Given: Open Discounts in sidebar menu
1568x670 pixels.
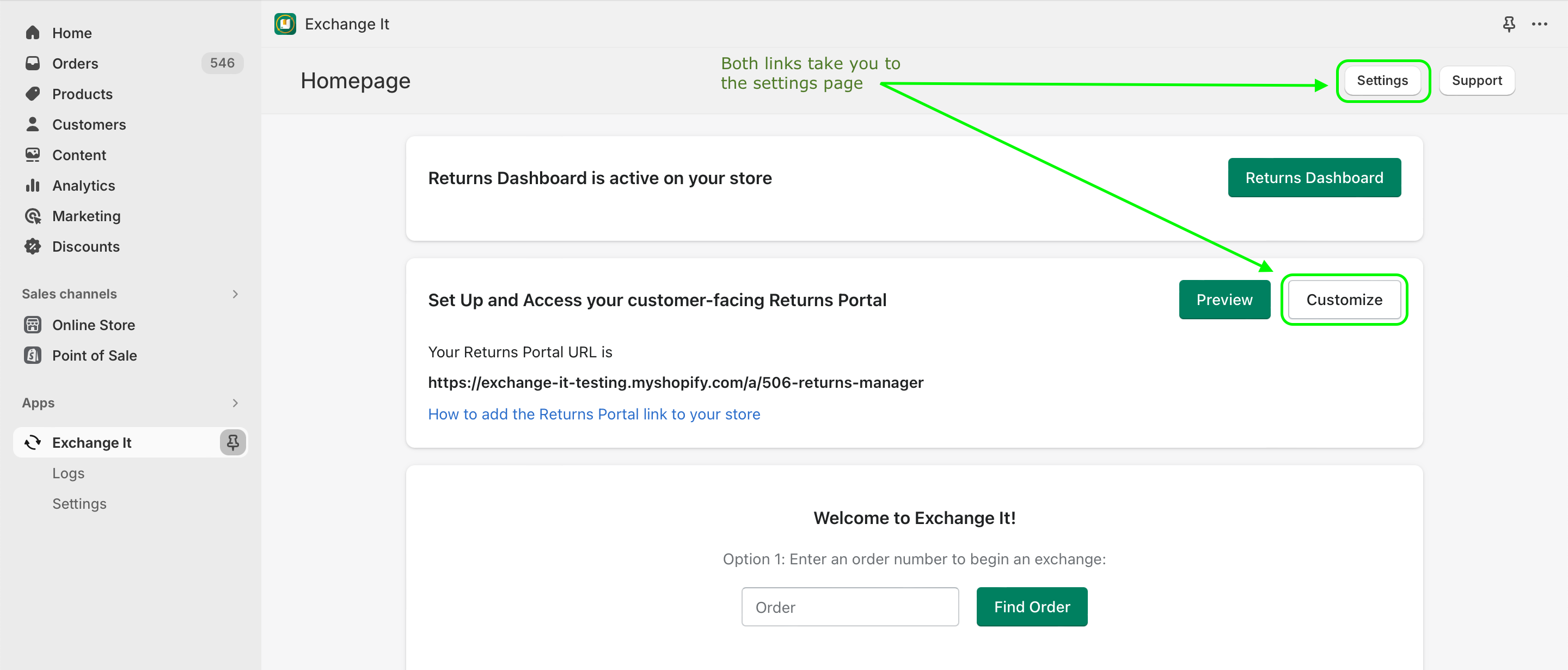Looking at the screenshot, I should pos(86,246).
